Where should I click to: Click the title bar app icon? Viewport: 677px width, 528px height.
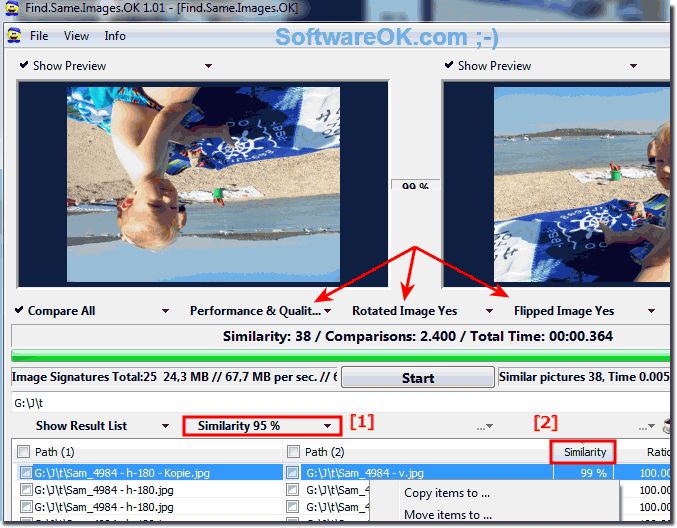(11, 9)
